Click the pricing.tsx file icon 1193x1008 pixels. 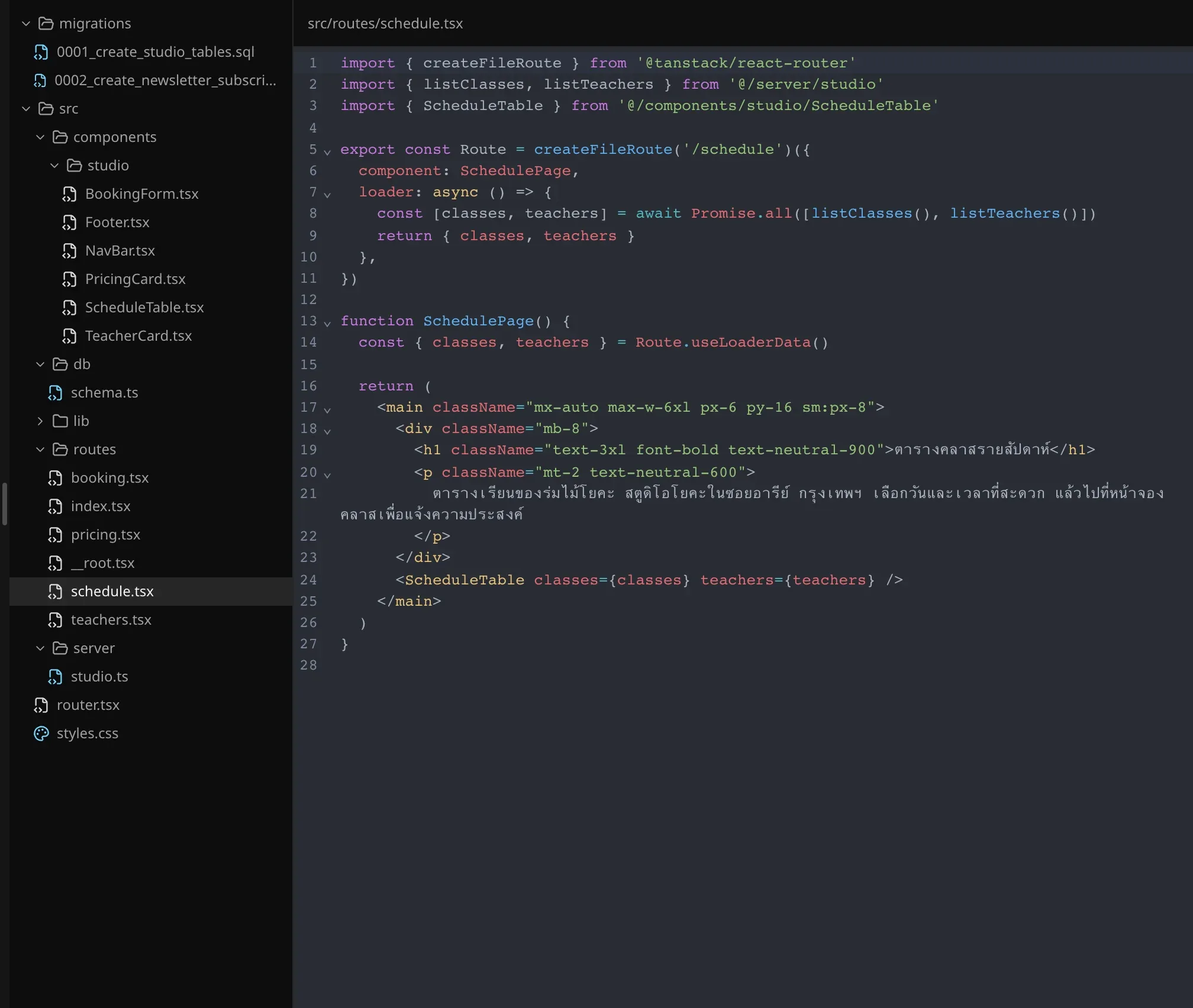(55, 535)
